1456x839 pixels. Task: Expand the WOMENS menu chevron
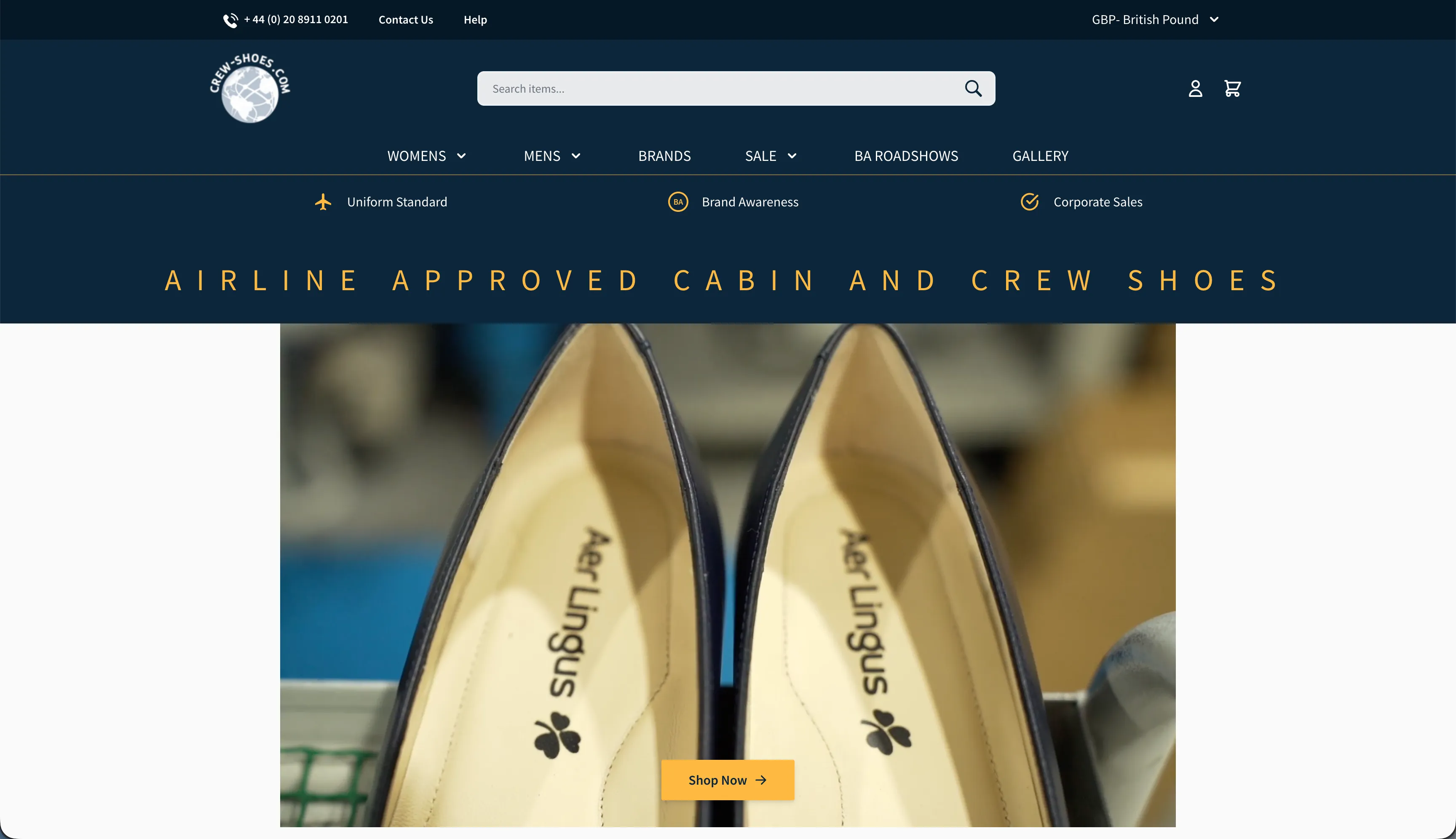pyautogui.click(x=461, y=155)
